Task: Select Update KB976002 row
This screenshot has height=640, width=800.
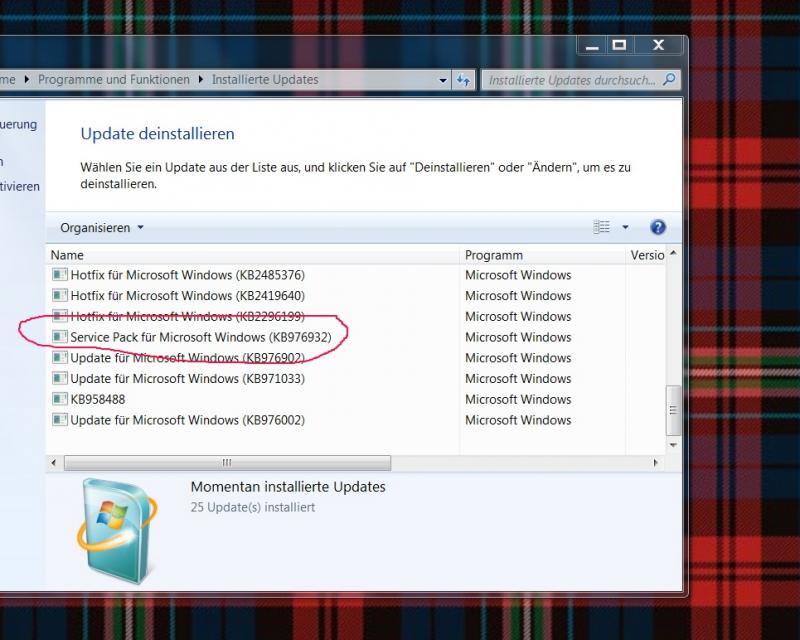Action: pos(357,420)
